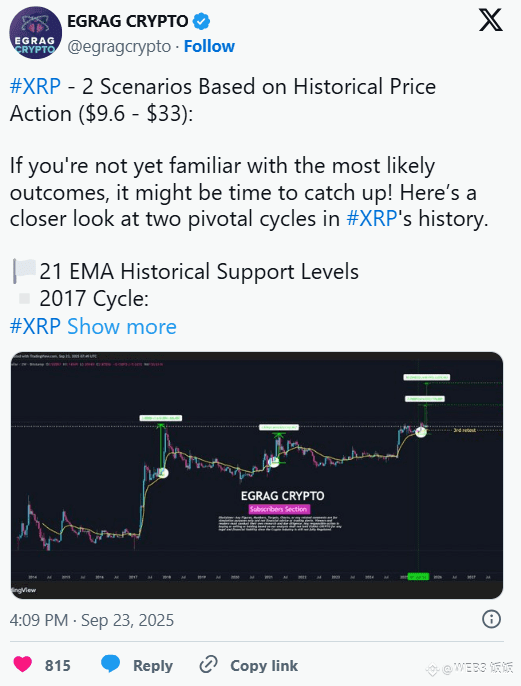This screenshot has width=521, height=686.
Task: Open the EGRAG CRYPTO display name
Action: click(128, 21)
